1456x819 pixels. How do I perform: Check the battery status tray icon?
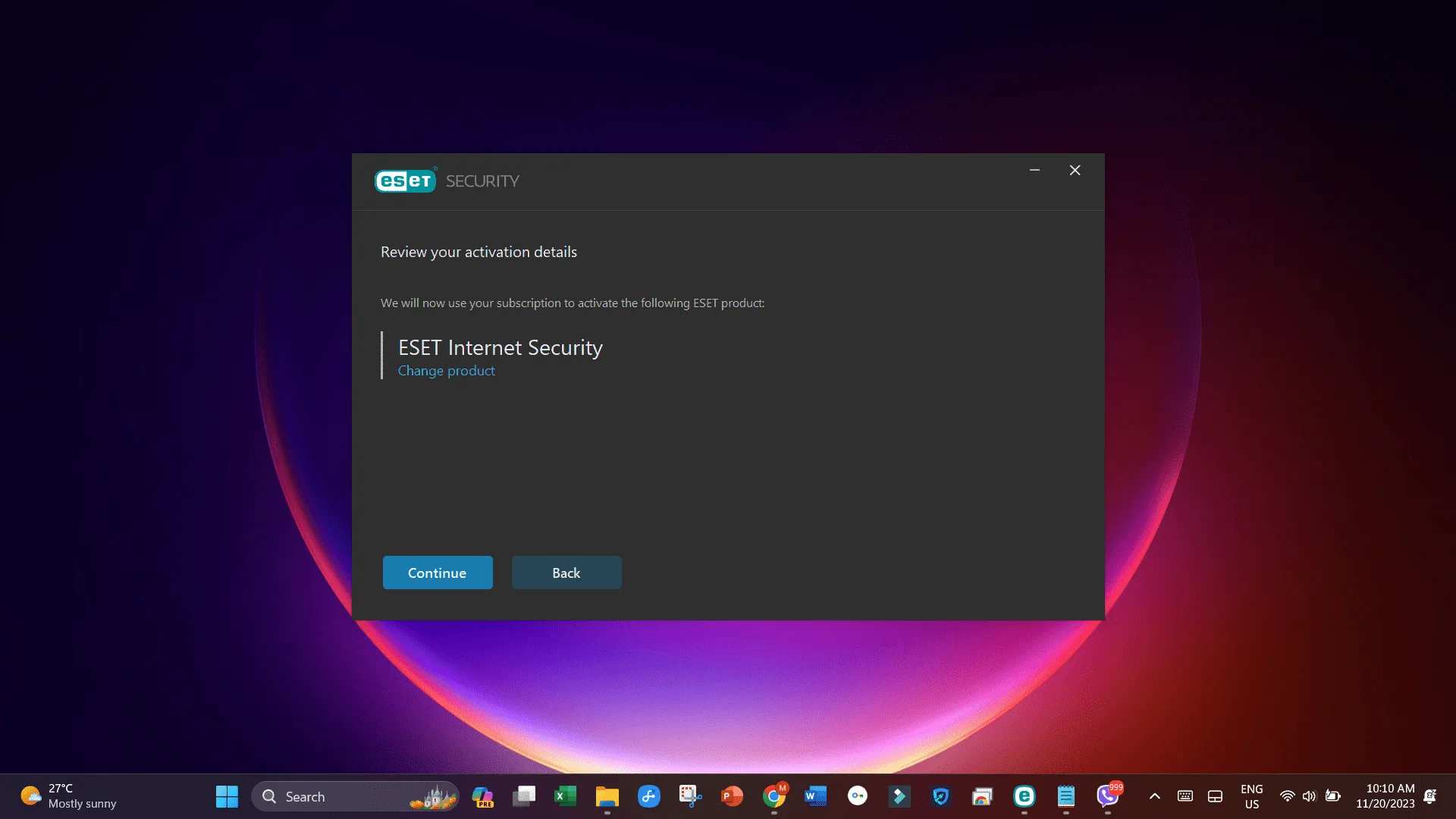click(x=1332, y=796)
